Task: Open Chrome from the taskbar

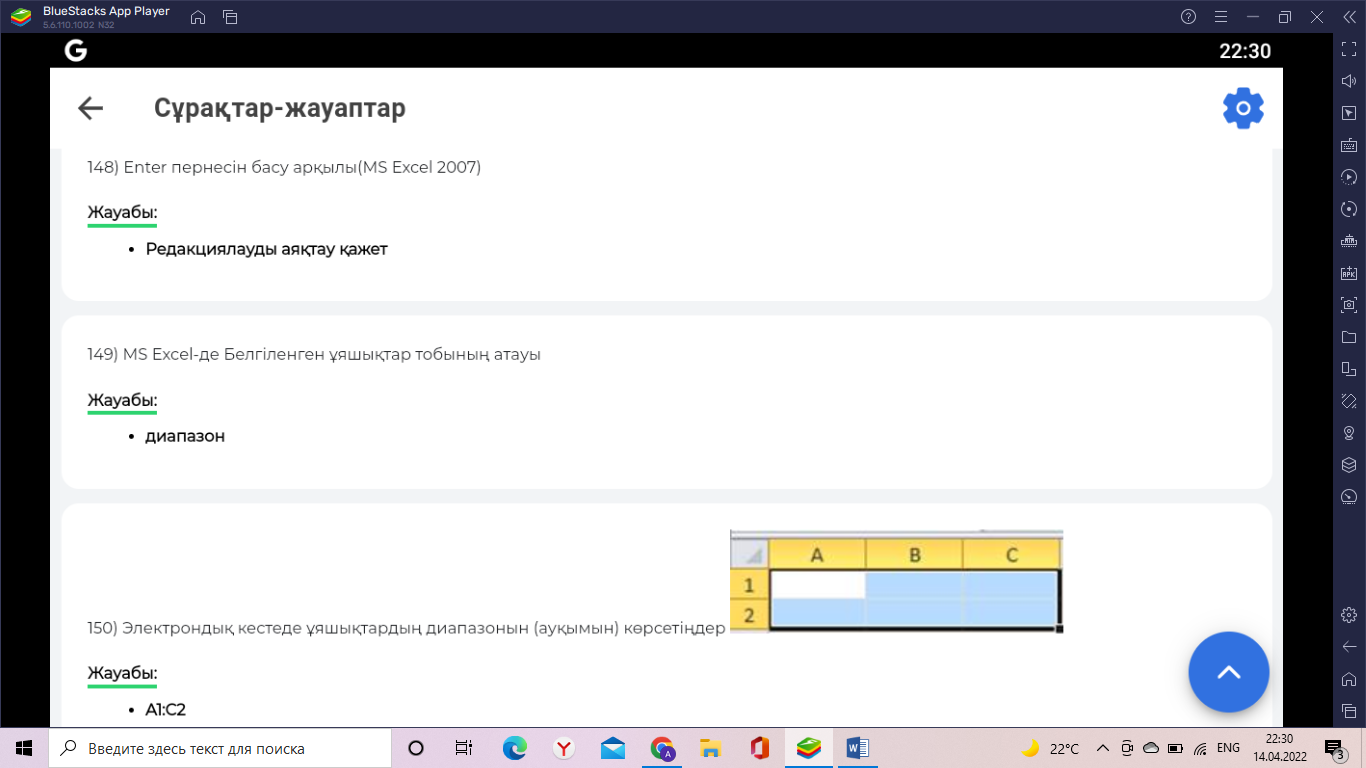Action: coord(662,748)
